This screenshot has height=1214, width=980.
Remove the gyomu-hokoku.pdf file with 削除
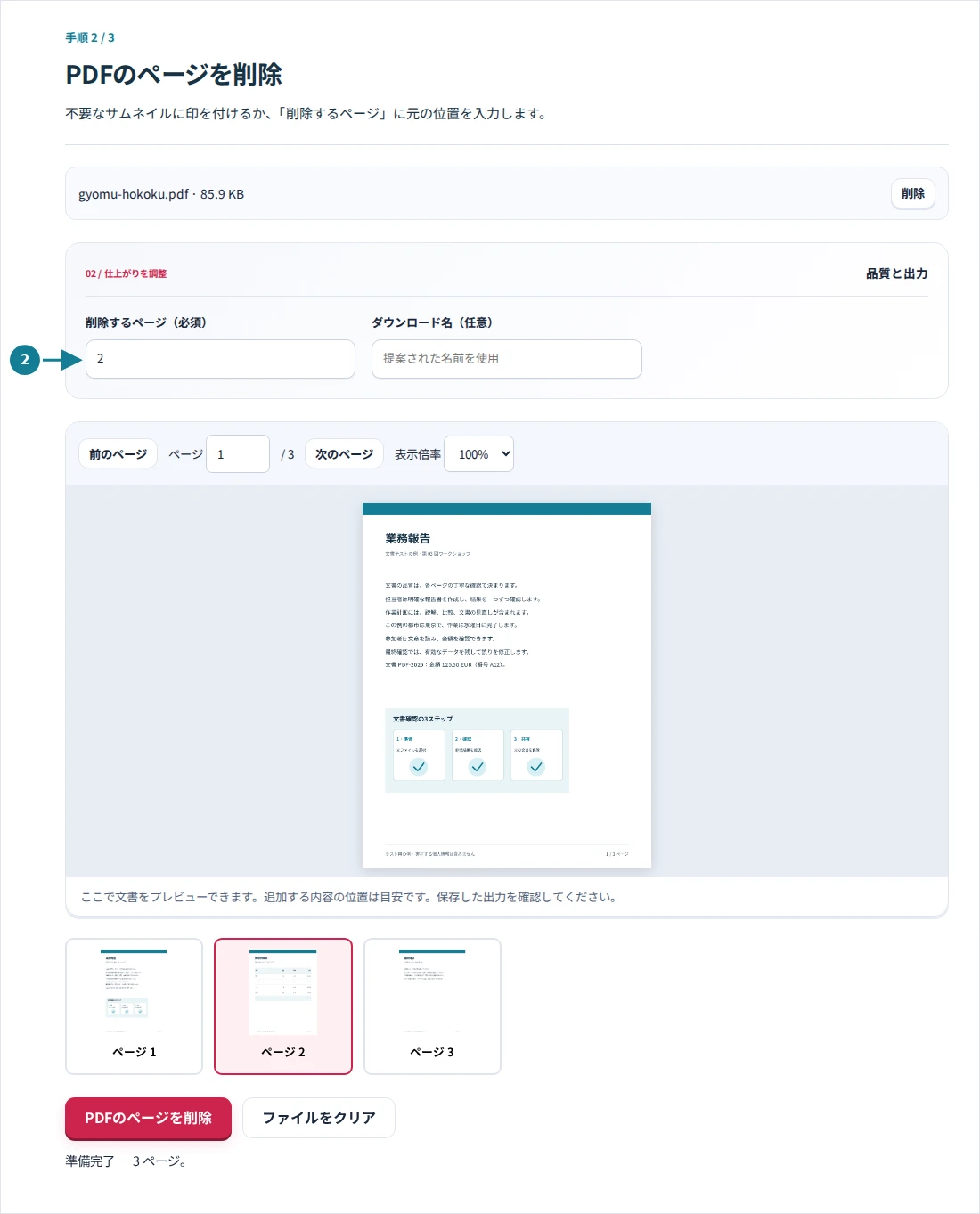(912, 193)
